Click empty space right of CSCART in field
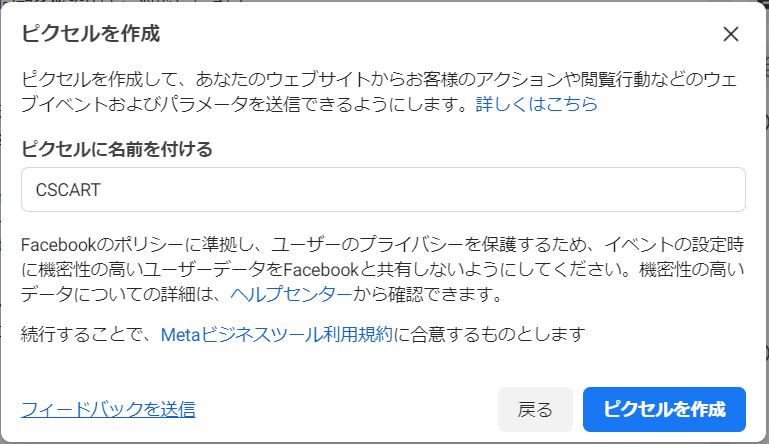The height and width of the screenshot is (444, 769). click(450, 189)
